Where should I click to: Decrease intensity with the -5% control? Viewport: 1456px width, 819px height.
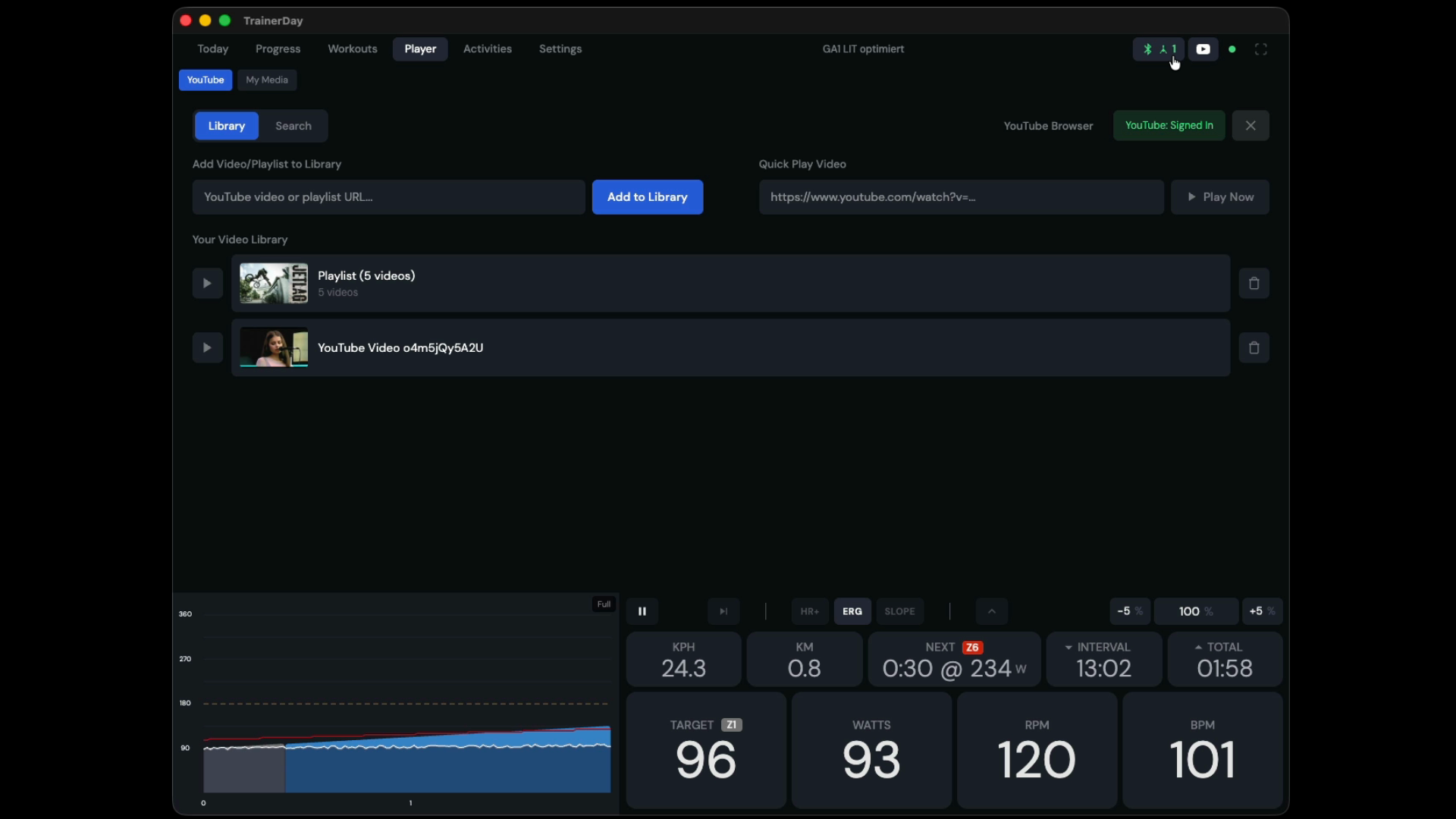tap(1129, 611)
